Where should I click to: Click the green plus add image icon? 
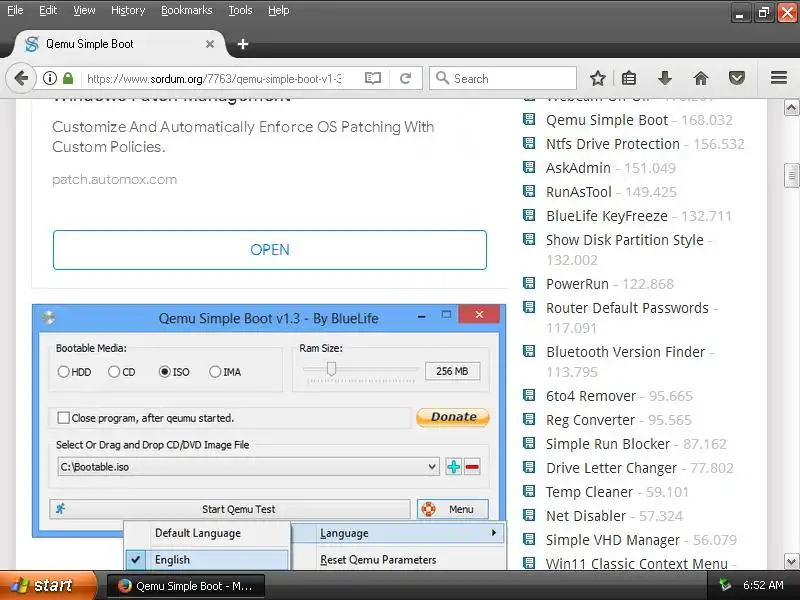click(453, 467)
